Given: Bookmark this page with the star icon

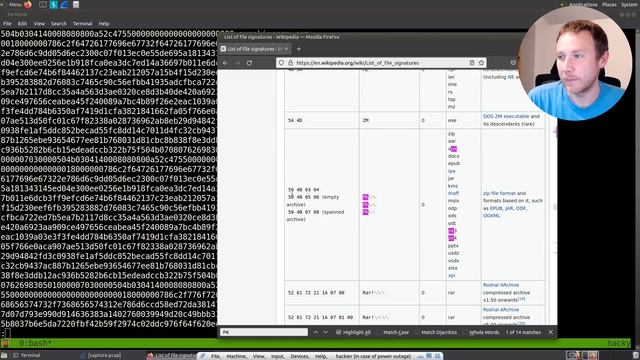Looking at the screenshot, I should point(481,63).
